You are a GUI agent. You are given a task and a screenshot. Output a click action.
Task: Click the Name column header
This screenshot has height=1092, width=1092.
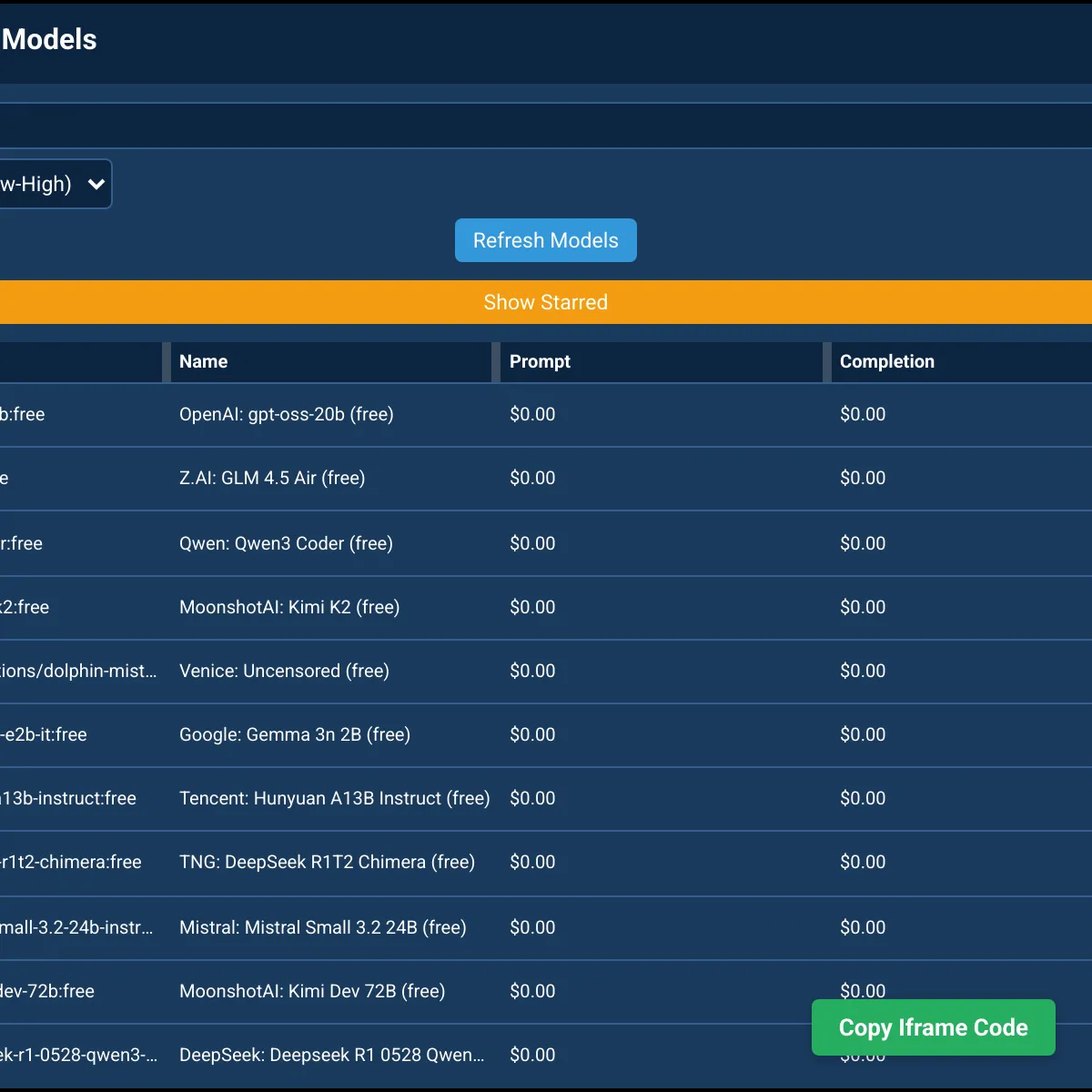(204, 361)
